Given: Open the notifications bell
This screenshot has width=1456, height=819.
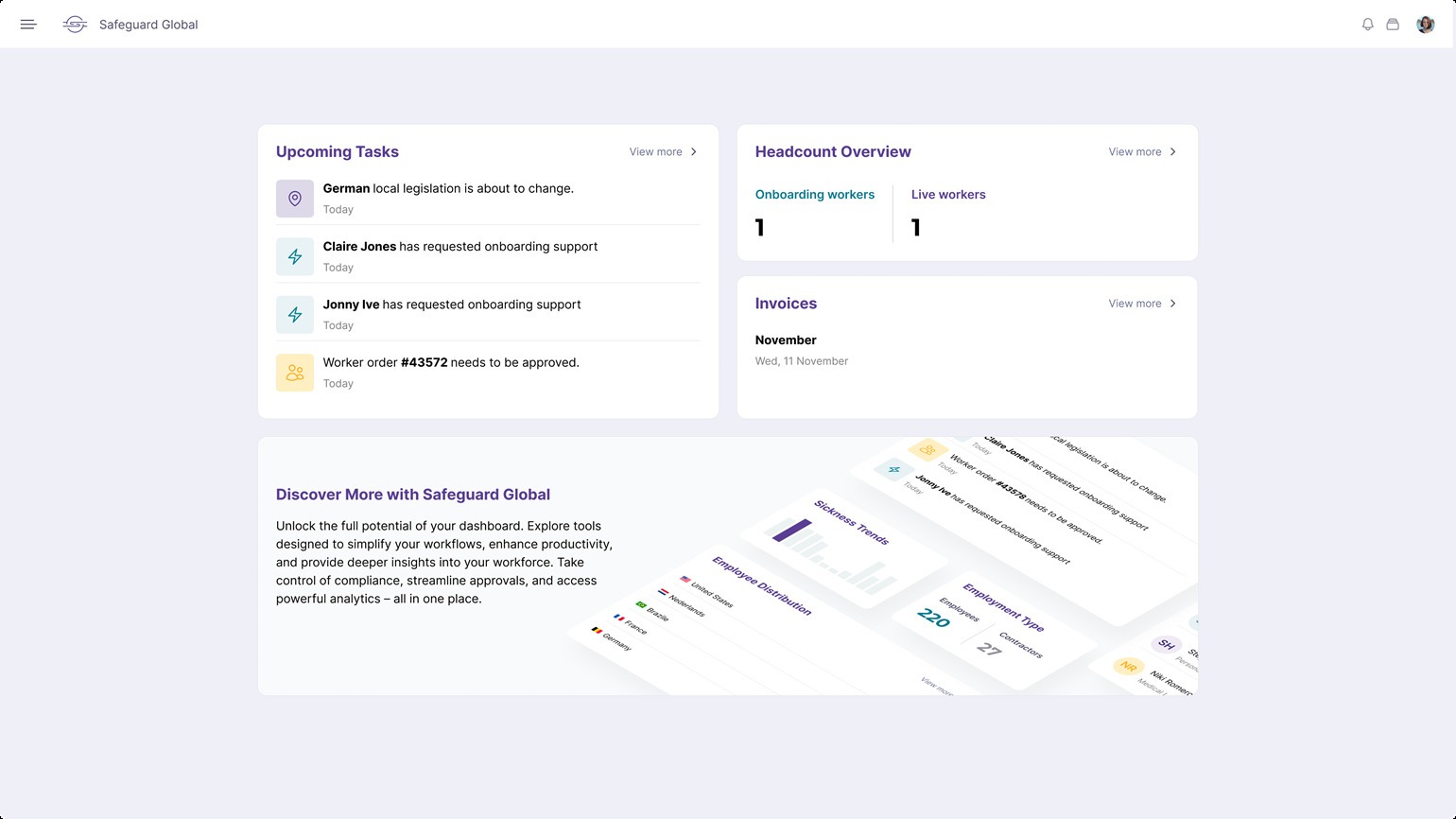Looking at the screenshot, I should pos(1367,24).
